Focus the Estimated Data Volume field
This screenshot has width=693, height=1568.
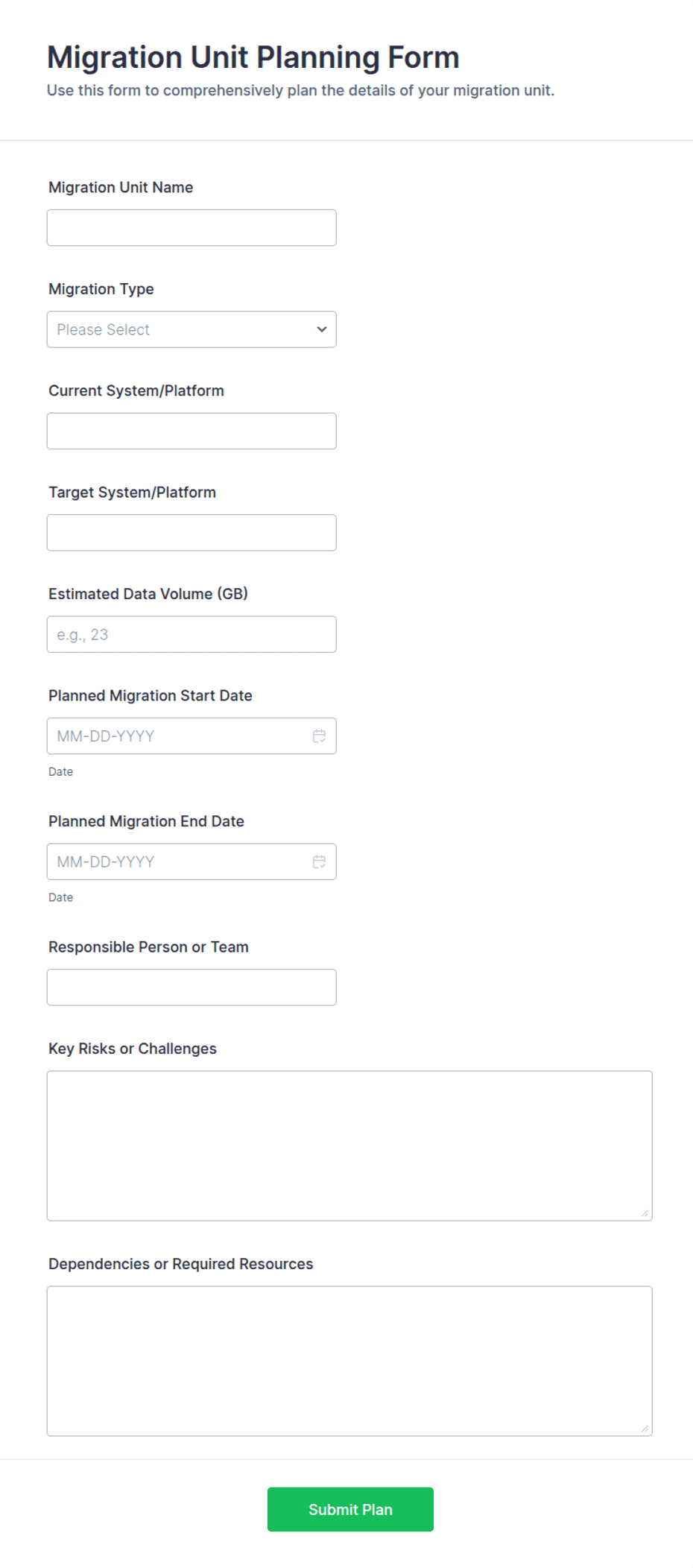point(192,634)
